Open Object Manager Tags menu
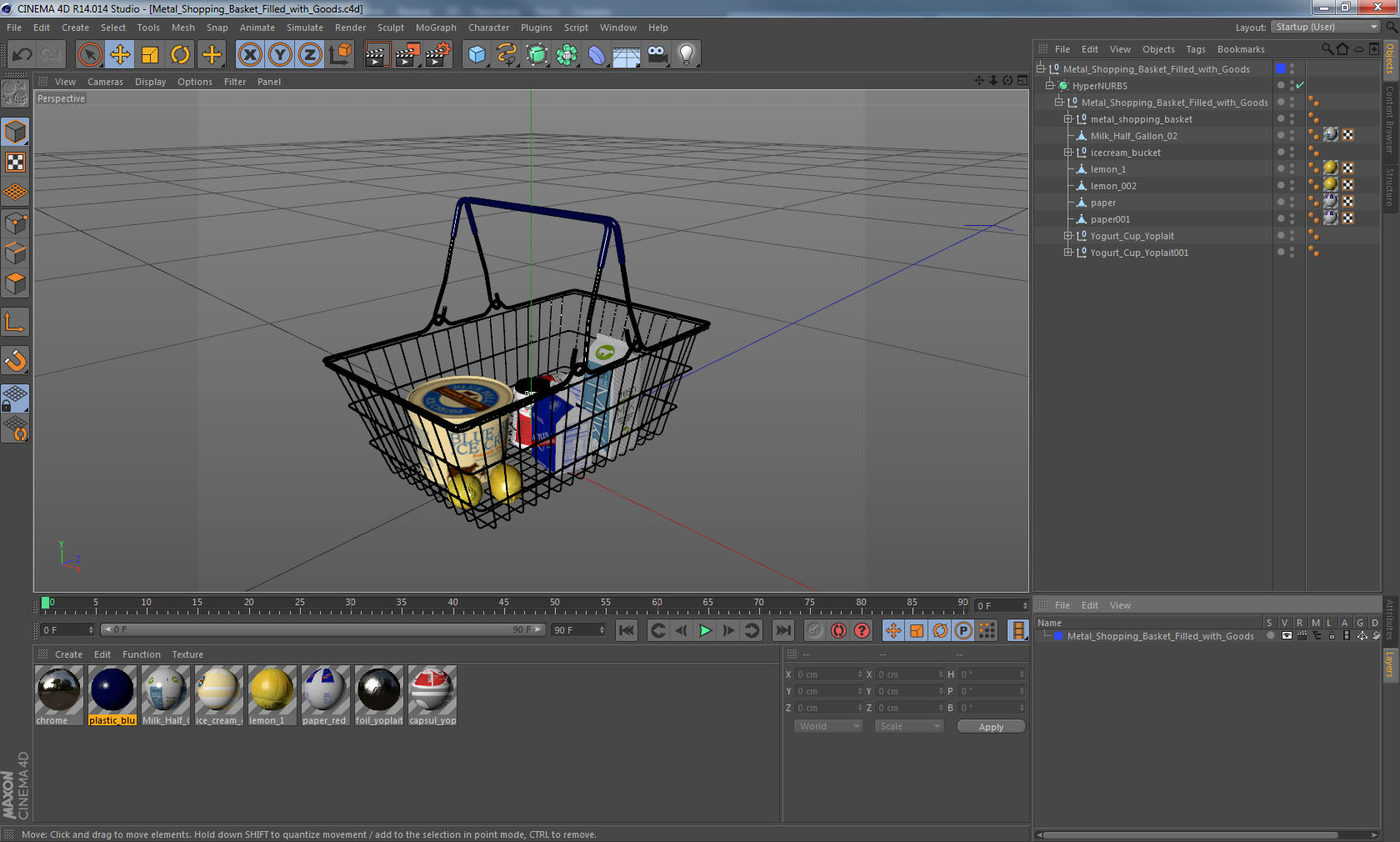1400x842 pixels. coord(1196,49)
